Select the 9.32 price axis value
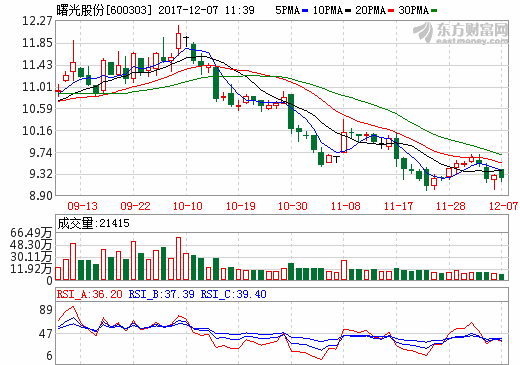520x365 pixels. 41,174
